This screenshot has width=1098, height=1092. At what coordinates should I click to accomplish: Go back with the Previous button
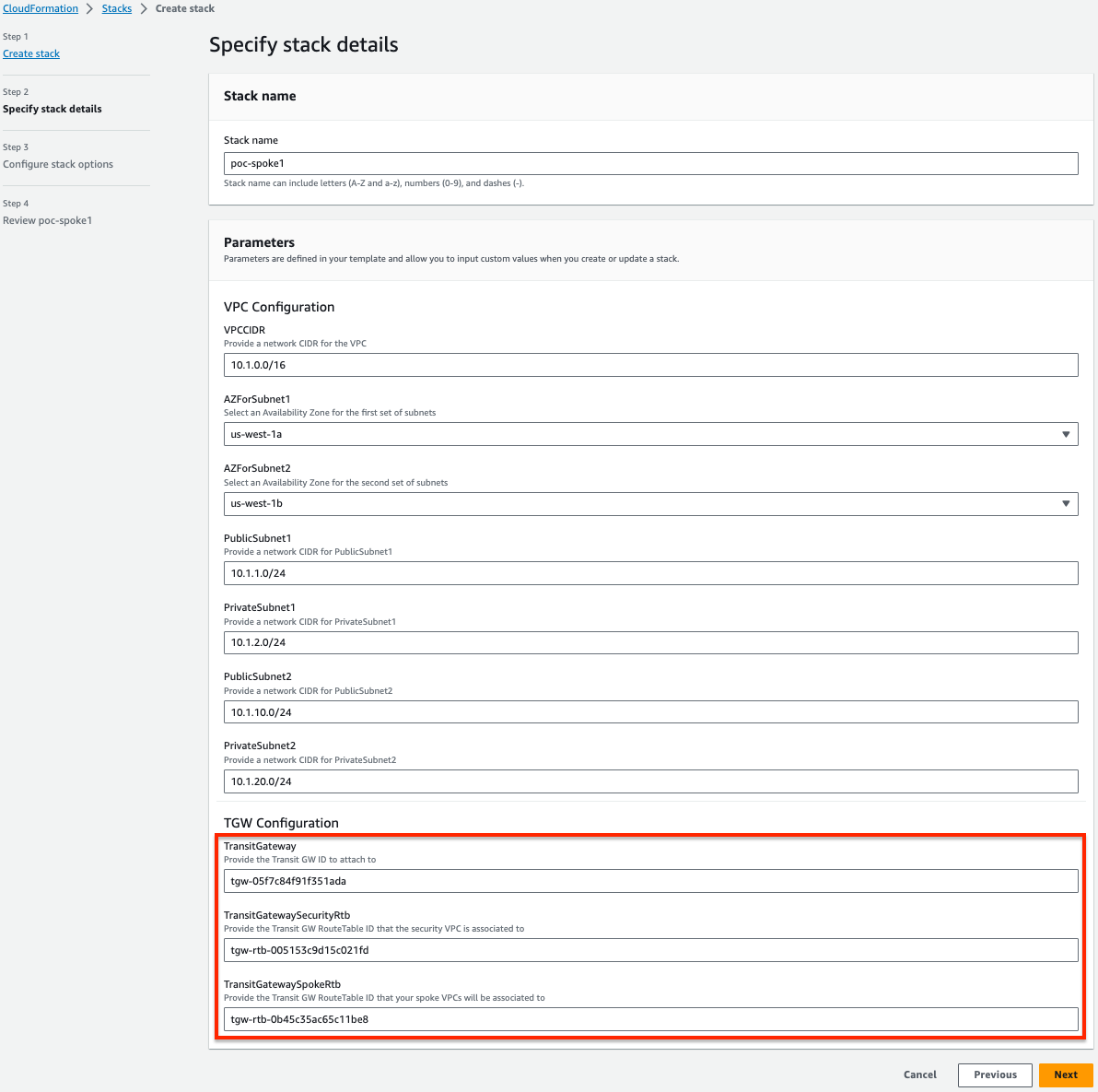tap(995, 1074)
